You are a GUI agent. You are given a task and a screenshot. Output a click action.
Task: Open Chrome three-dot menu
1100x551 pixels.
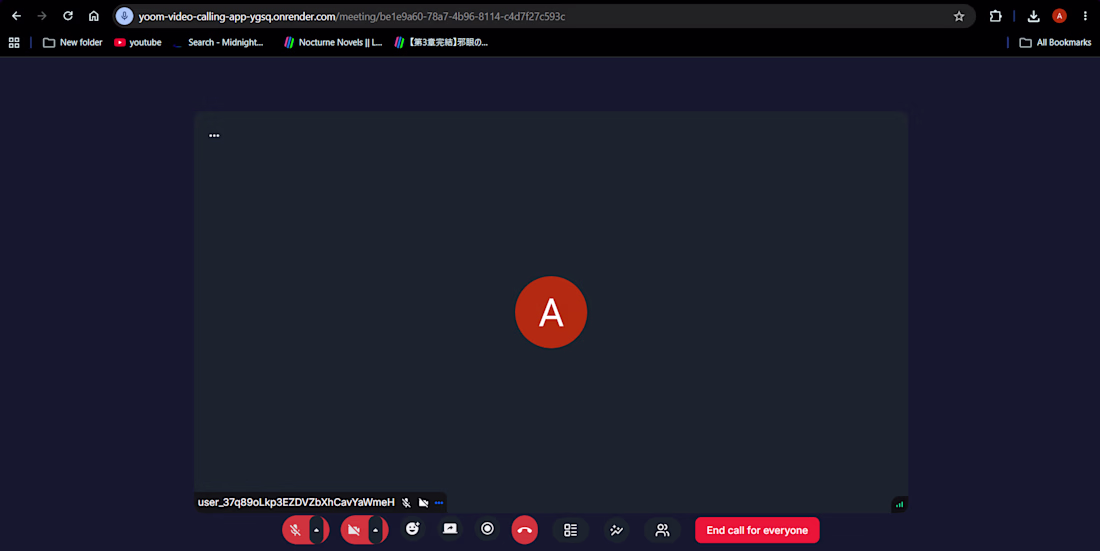pyautogui.click(x=1085, y=16)
